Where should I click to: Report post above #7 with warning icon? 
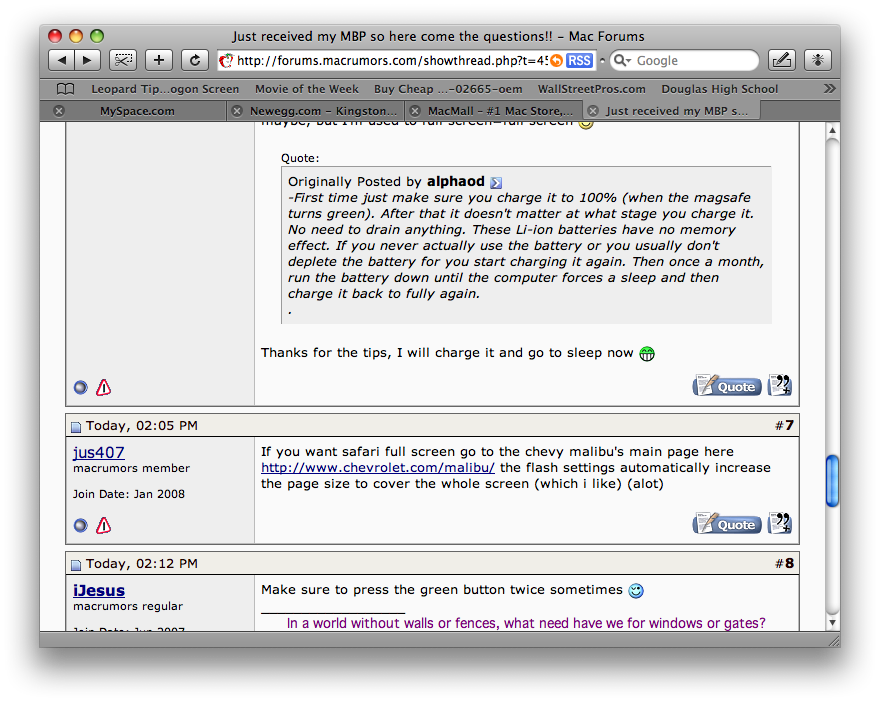103,387
